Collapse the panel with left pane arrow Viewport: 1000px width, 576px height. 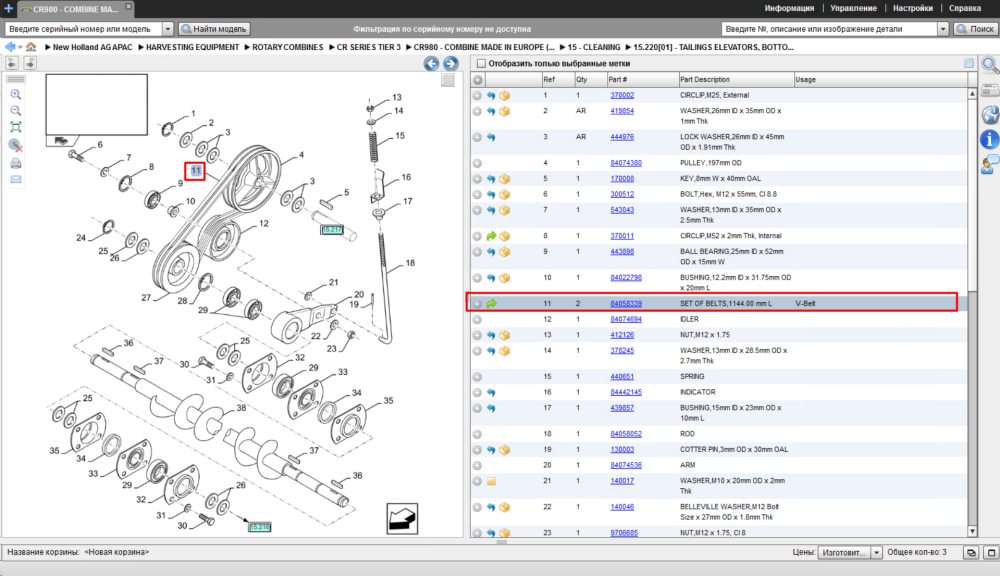pos(11,63)
